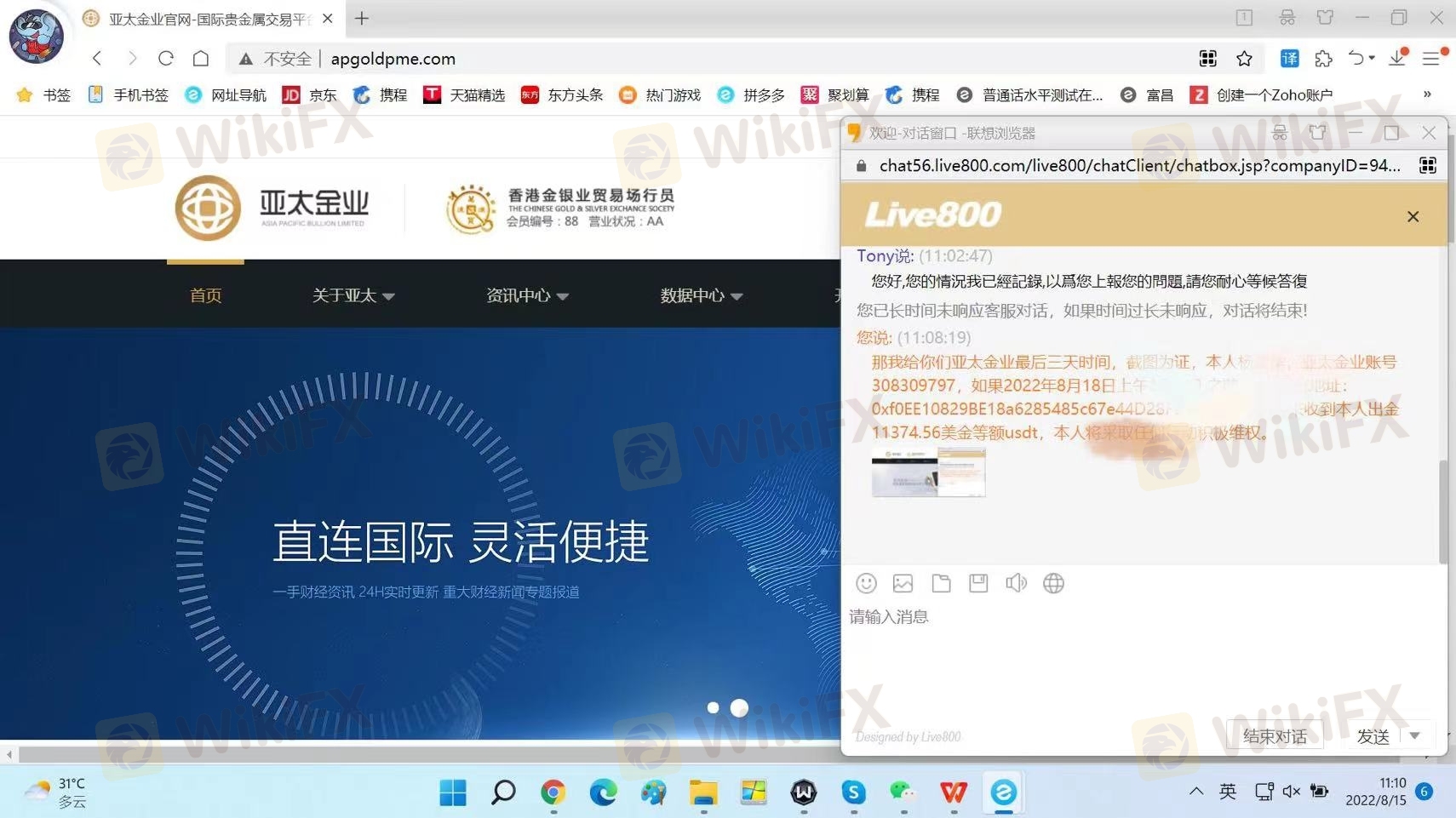Screen dimensions: 1456x818
Task: Bookmark this page with the star icon
Action: coord(1244,58)
